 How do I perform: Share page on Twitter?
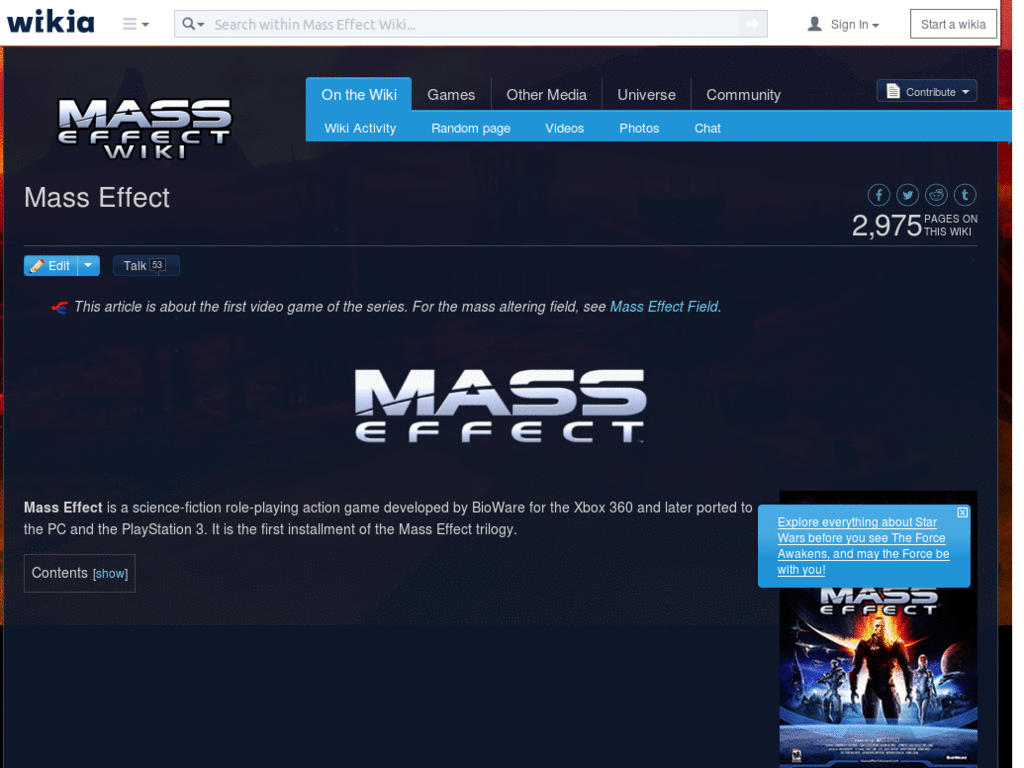(907, 195)
